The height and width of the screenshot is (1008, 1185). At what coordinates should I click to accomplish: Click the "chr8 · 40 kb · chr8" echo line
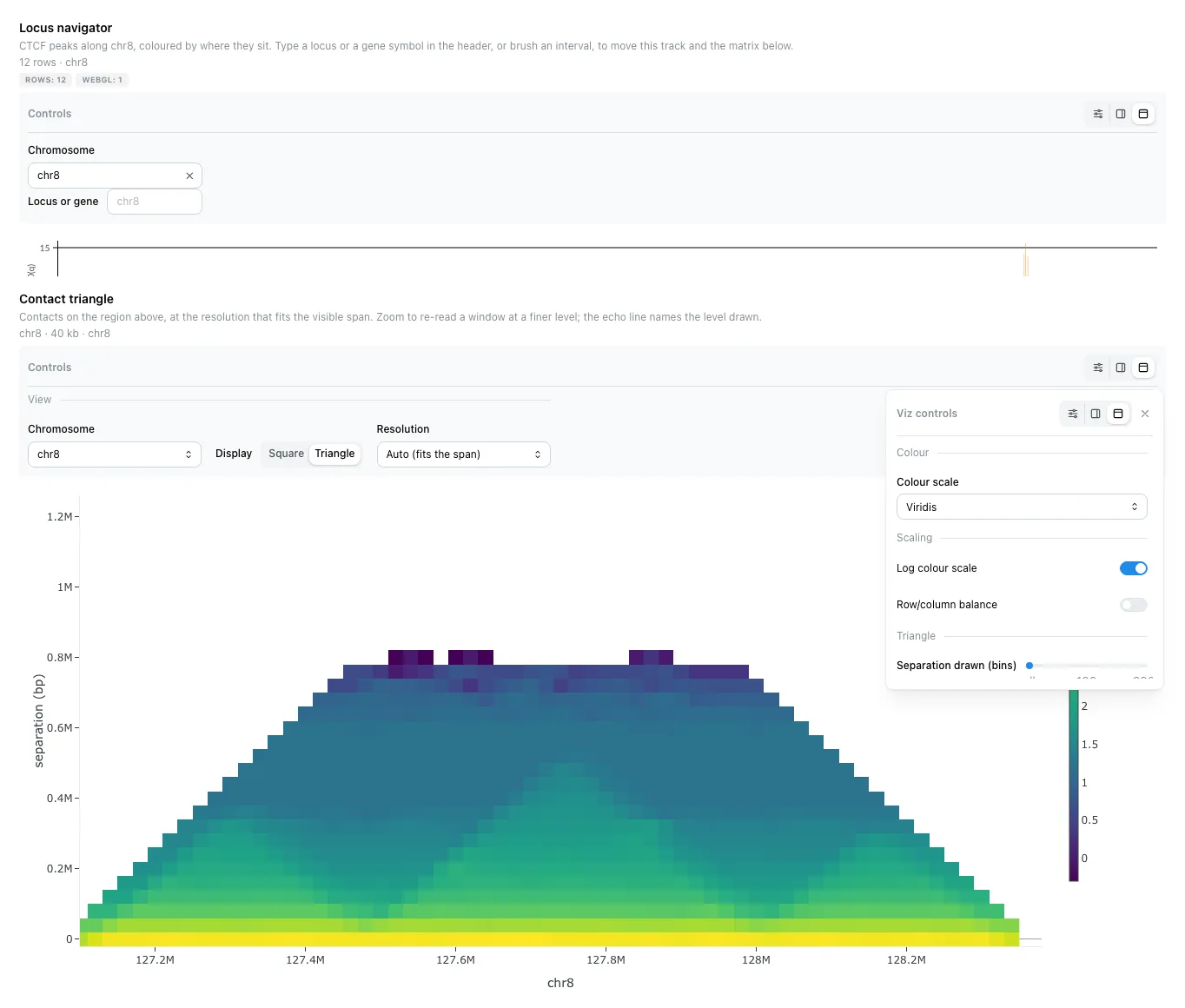pyautogui.click(x=65, y=334)
